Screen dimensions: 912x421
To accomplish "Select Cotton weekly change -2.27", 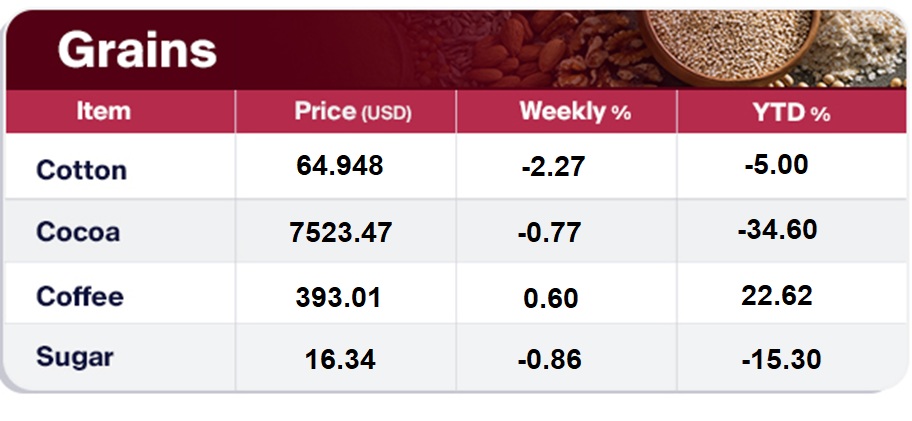I will pos(553,168).
